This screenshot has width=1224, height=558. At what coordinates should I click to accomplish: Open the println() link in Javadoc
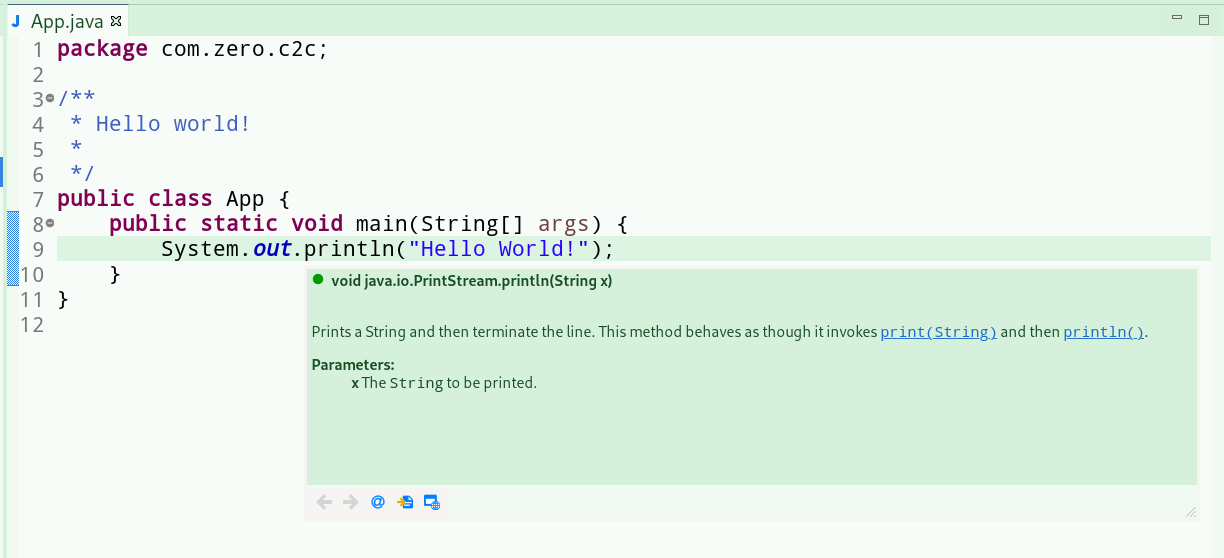(x=1104, y=333)
